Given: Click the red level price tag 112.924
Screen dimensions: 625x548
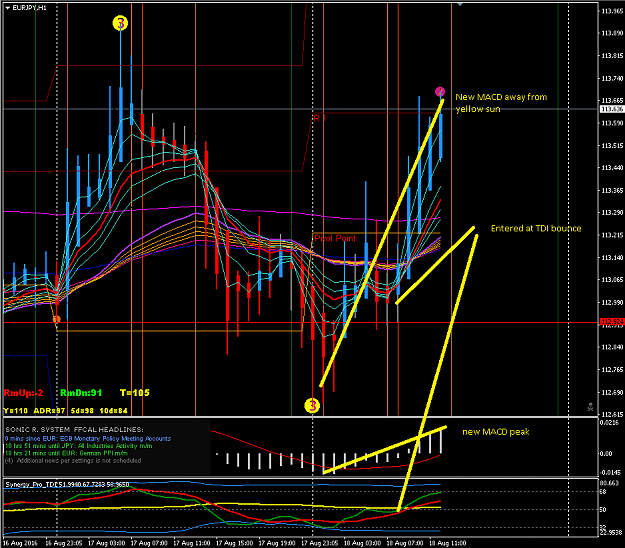Looking at the screenshot, I should click(x=612, y=321).
